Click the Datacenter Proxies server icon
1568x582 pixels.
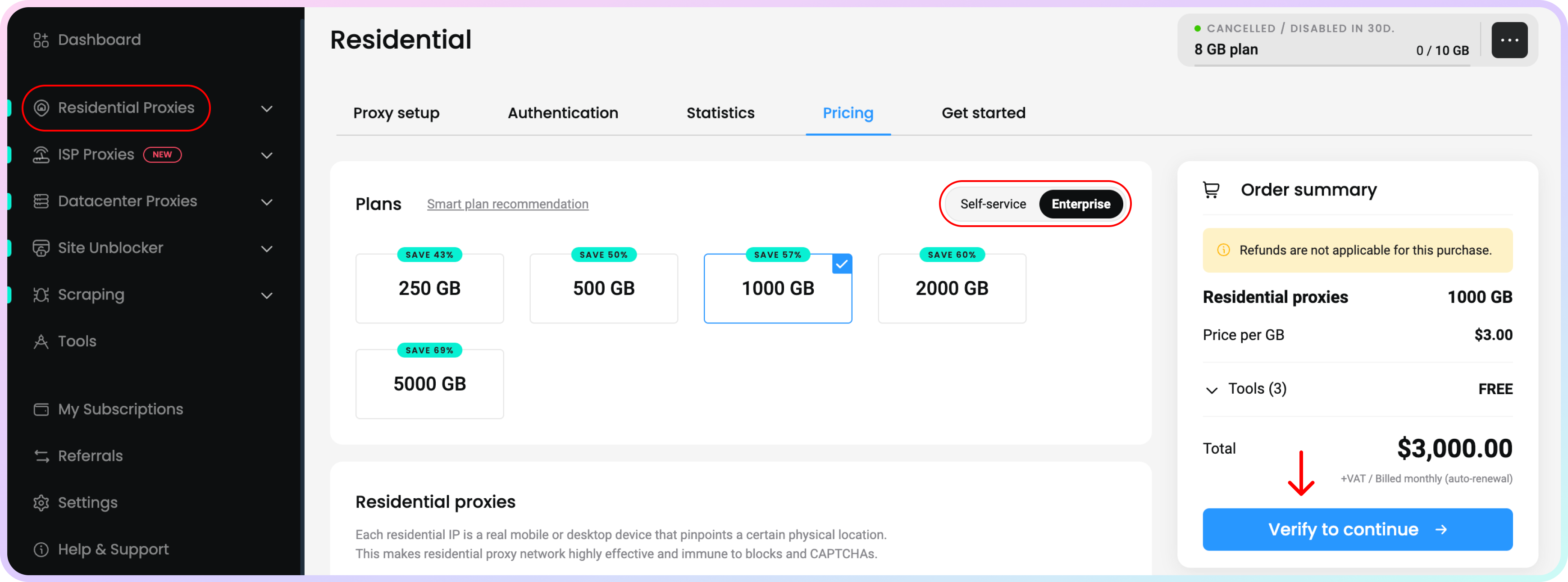(41, 201)
